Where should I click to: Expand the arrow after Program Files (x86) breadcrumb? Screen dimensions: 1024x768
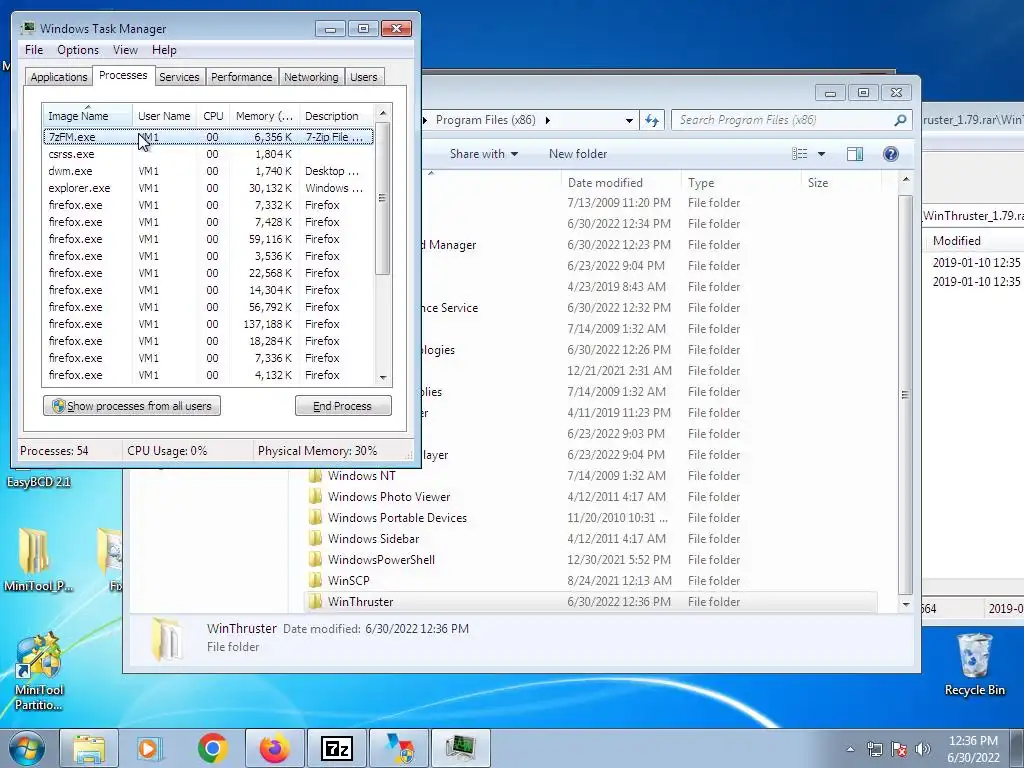click(547, 120)
